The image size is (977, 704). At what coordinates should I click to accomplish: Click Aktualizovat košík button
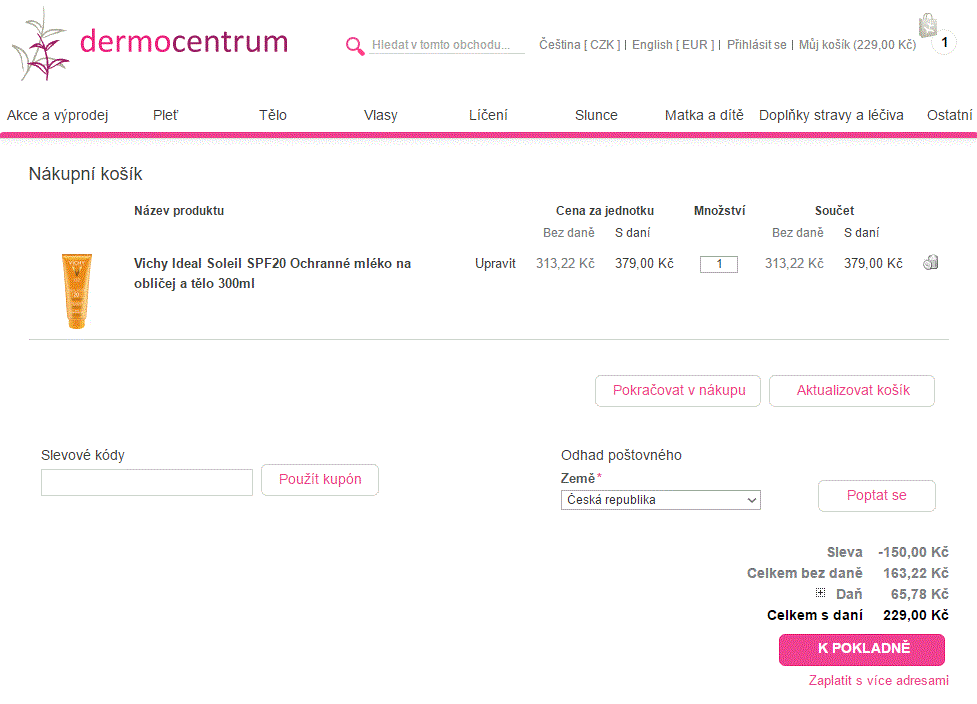click(x=852, y=391)
